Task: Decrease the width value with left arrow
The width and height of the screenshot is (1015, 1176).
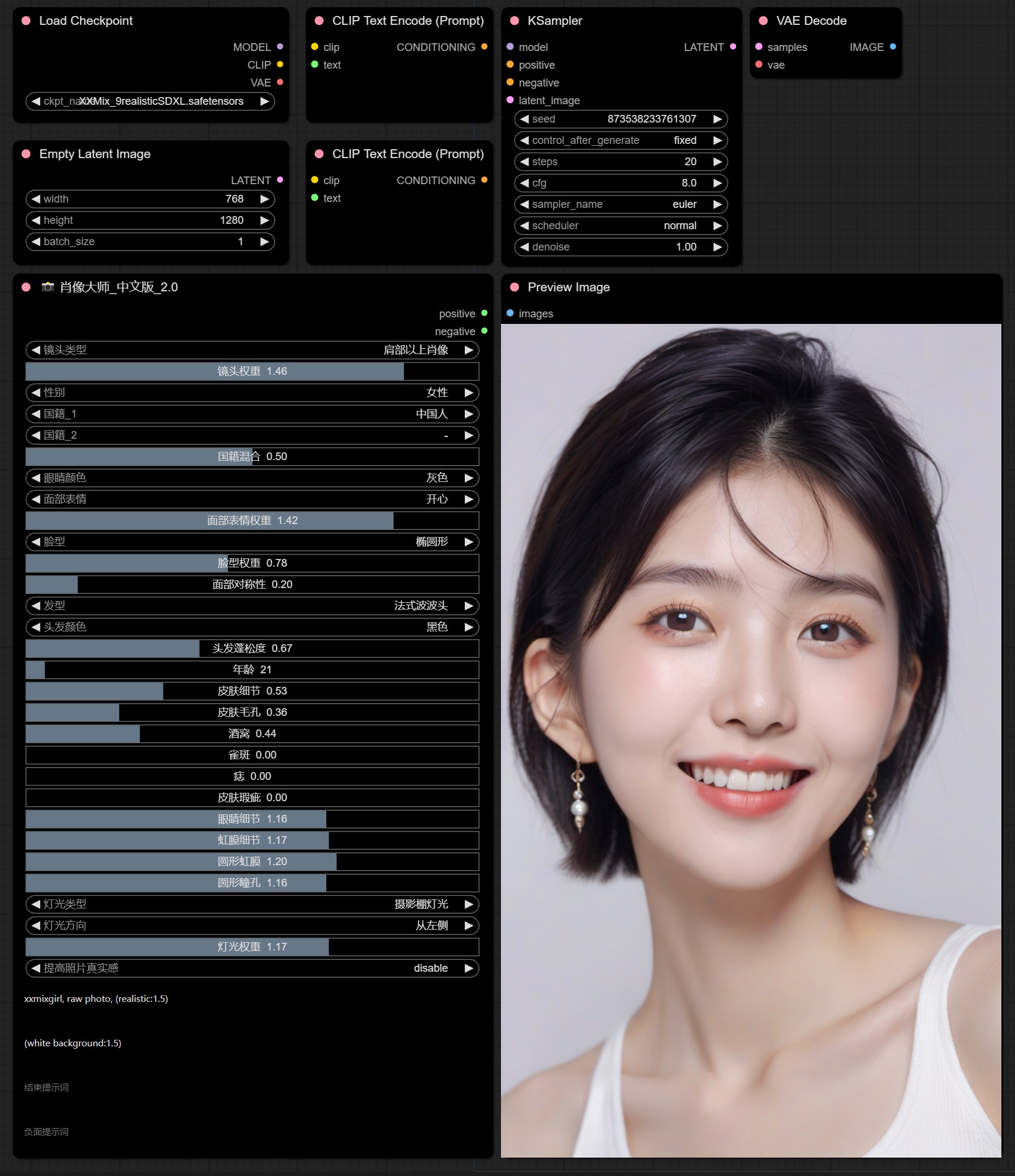Action: tap(36, 199)
